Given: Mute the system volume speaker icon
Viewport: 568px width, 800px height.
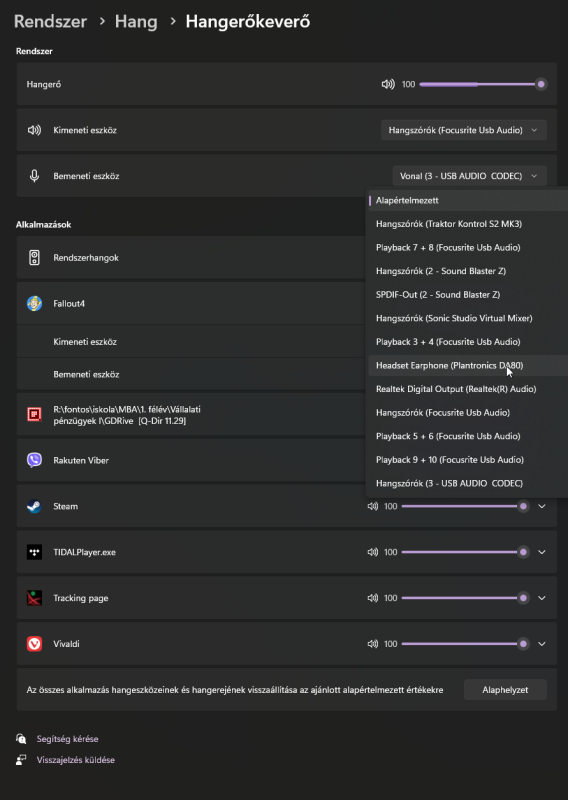Looking at the screenshot, I should [388, 84].
